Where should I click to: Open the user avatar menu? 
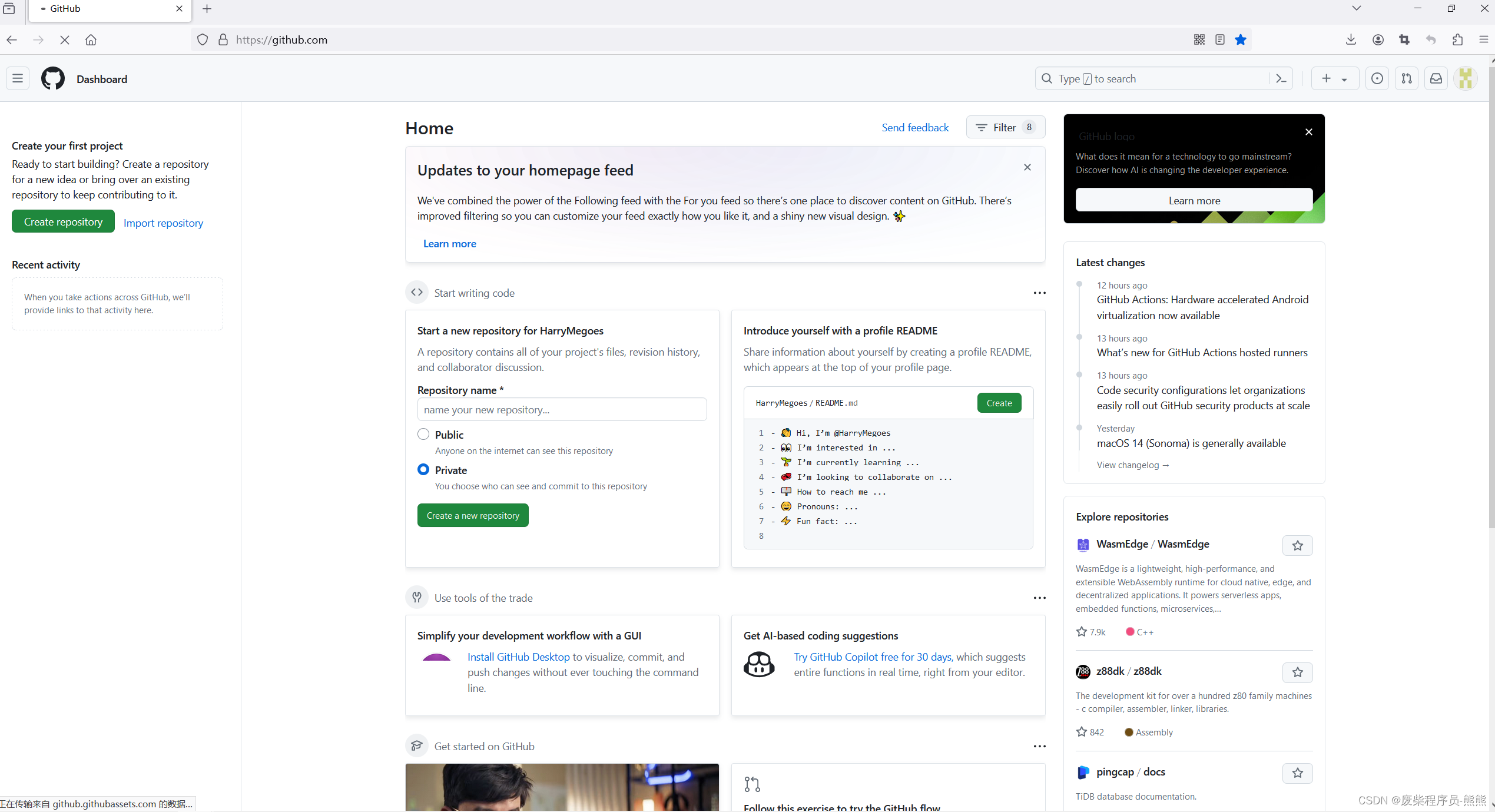[x=1465, y=78]
